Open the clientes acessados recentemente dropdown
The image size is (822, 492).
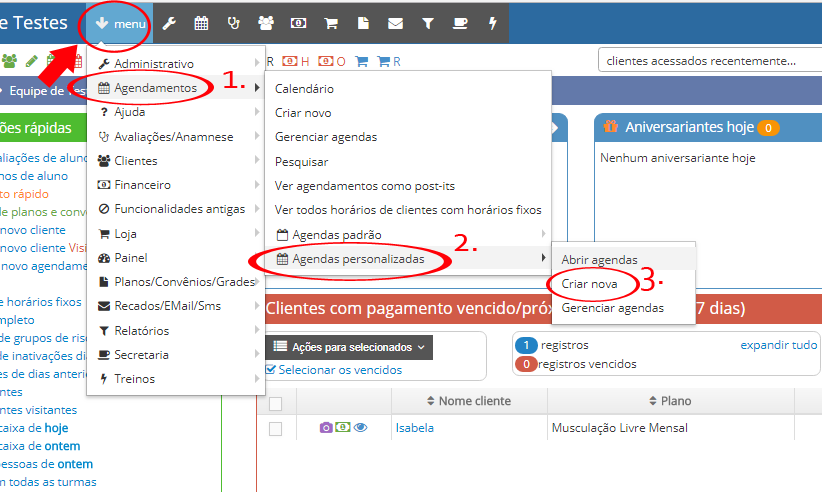pos(708,61)
